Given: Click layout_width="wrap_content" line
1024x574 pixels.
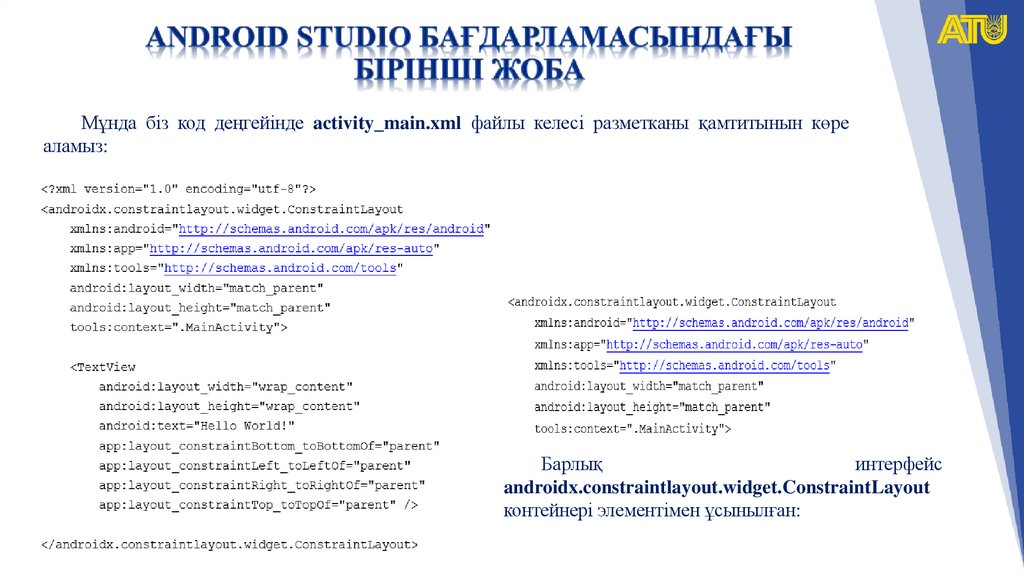Looking at the screenshot, I should pos(225,387).
